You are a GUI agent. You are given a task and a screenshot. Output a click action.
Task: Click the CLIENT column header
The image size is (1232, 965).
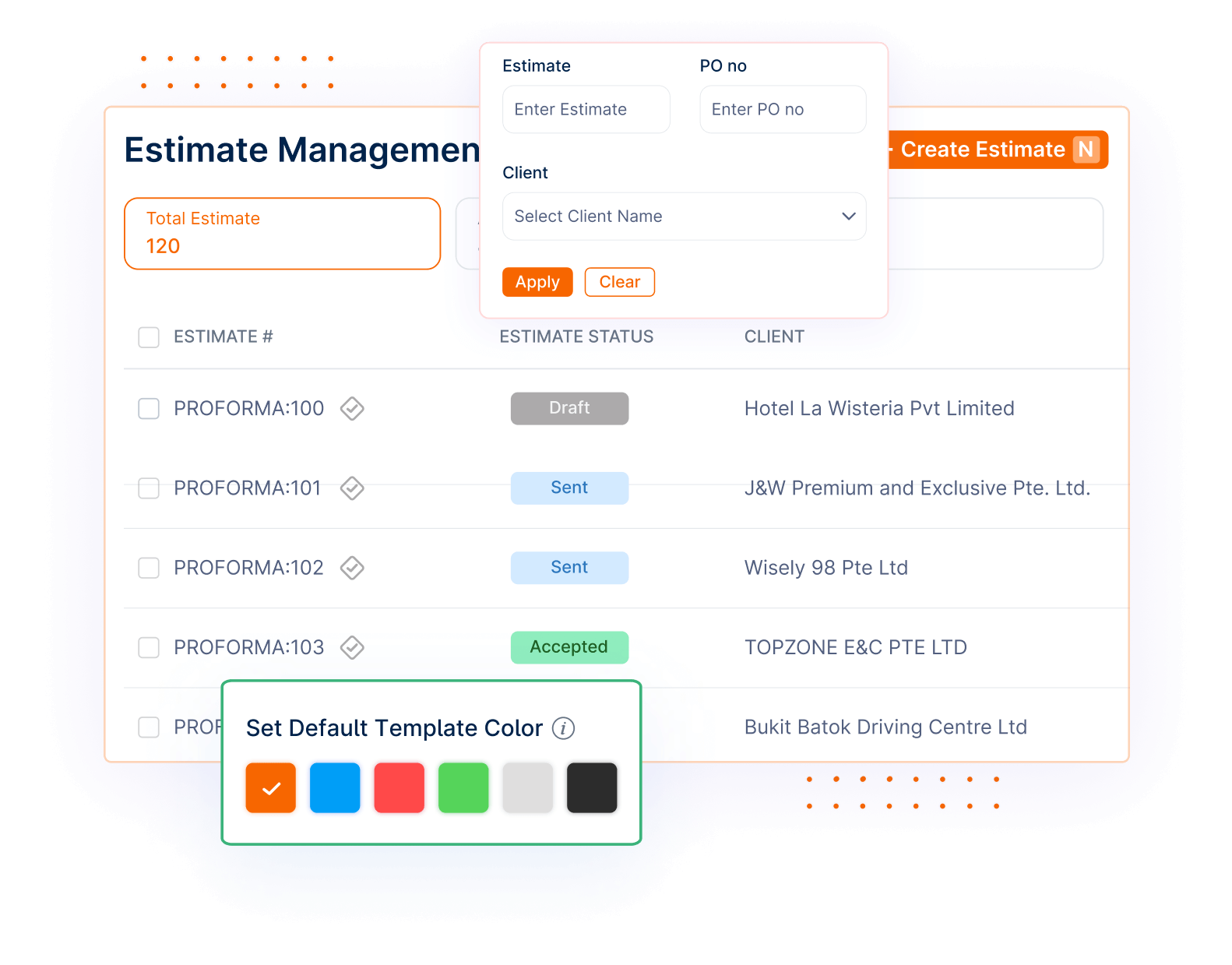[x=774, y=336]
